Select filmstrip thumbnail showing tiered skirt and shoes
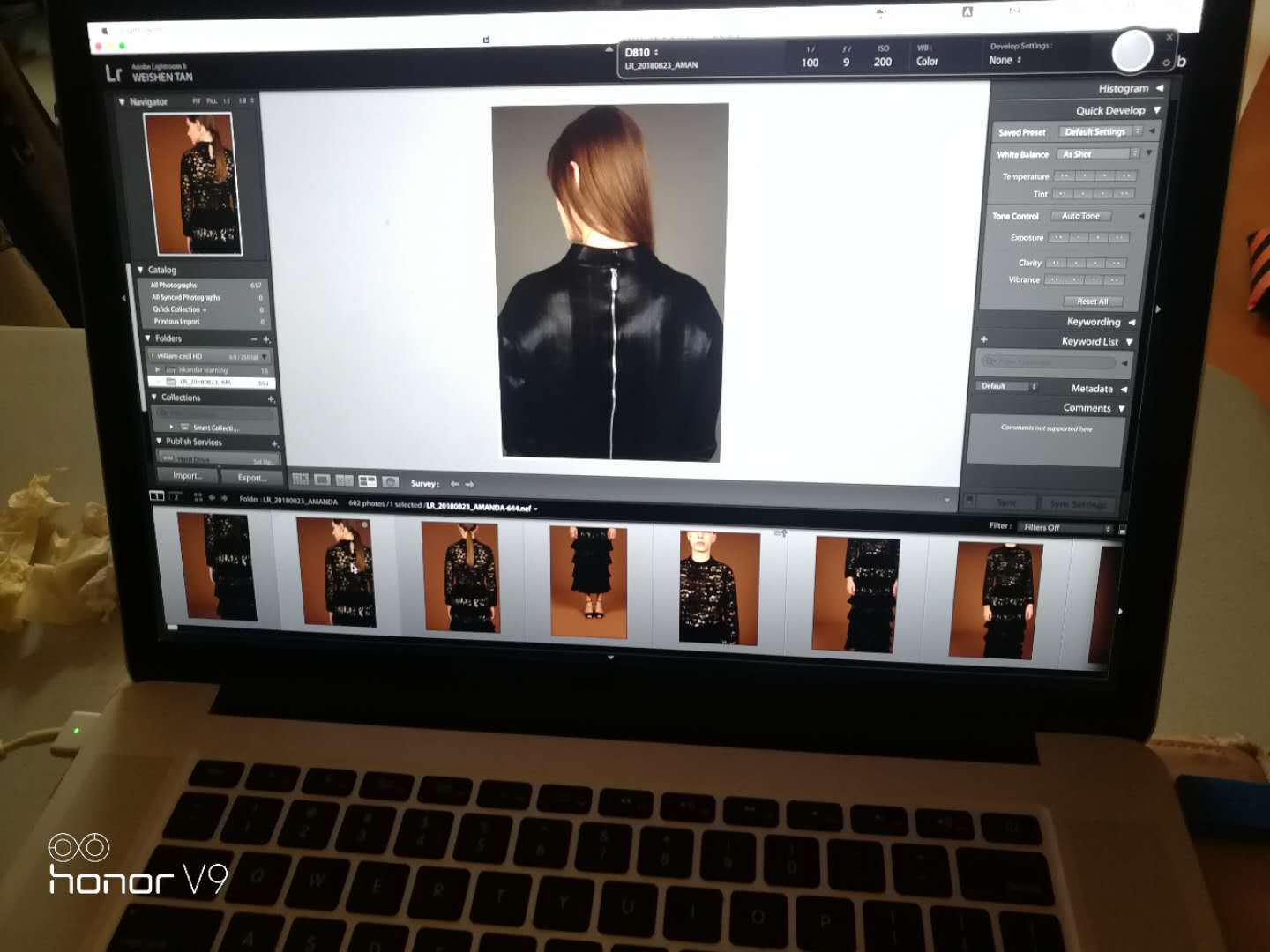This screenshot has width=1270, height=952. 588,582
